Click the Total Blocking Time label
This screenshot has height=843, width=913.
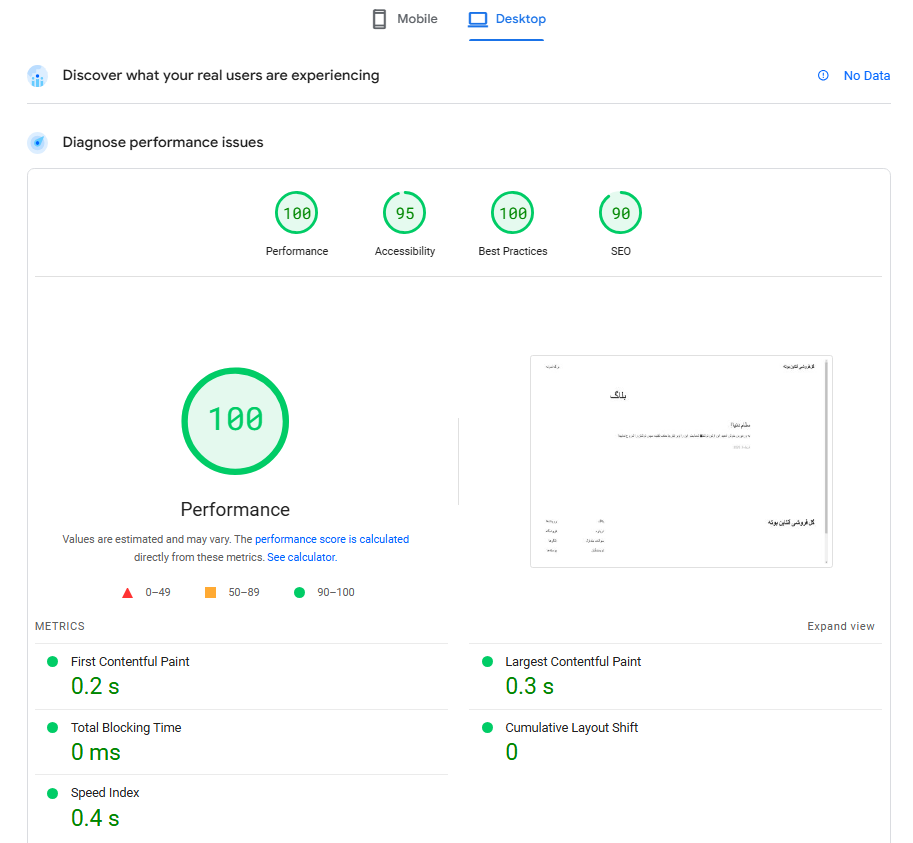pyautogui.click(x=126, y=727)
